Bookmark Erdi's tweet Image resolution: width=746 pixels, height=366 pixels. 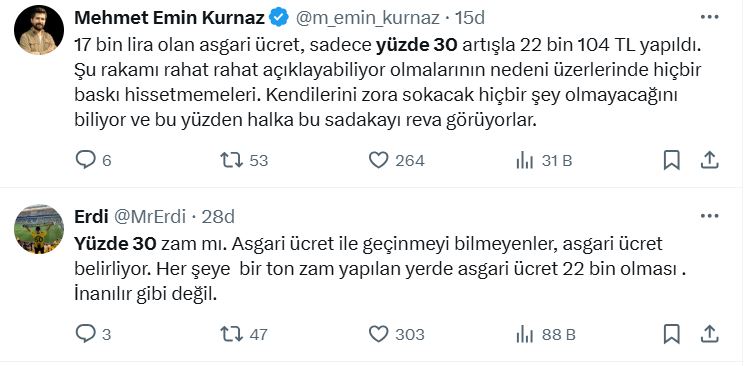click(671, 335)
